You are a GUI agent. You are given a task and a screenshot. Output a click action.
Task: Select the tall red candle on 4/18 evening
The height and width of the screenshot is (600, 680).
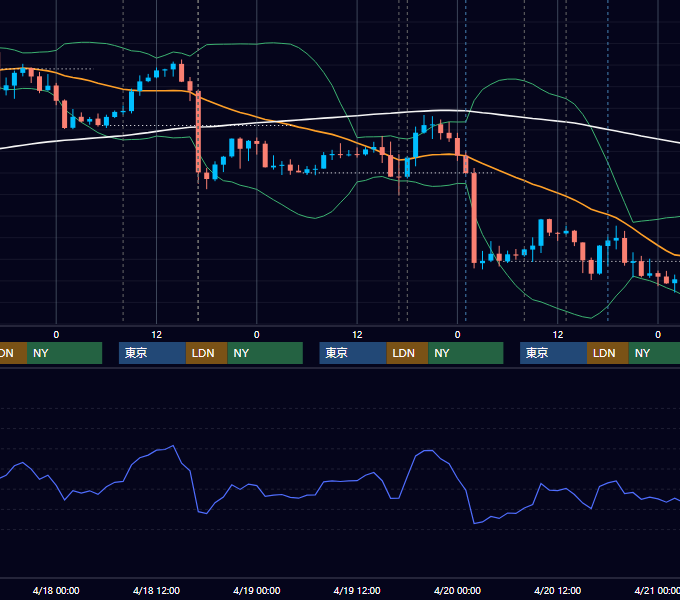click(199, 132)
